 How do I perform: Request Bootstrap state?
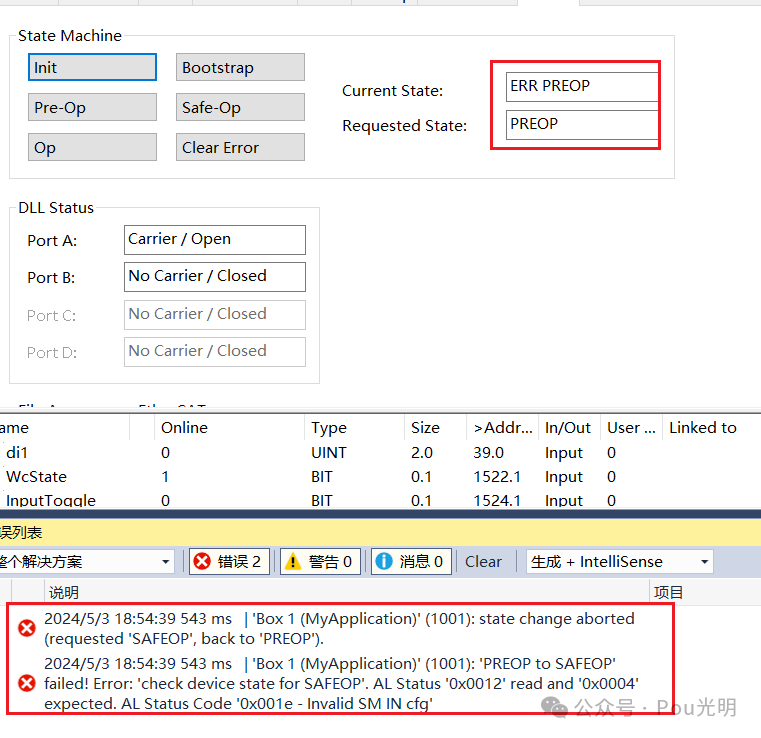coord(240,67)
